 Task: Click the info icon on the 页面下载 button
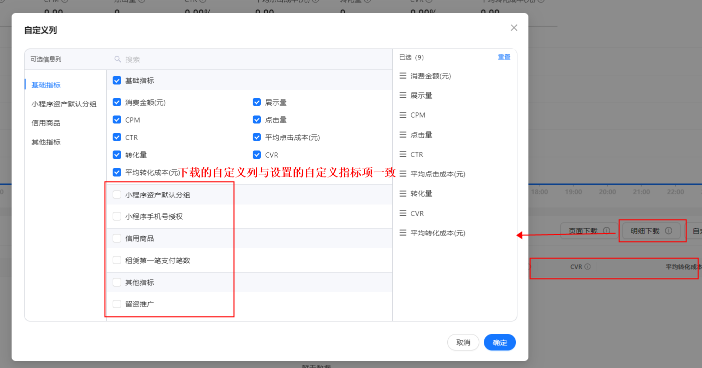click(x=607, y=230)
